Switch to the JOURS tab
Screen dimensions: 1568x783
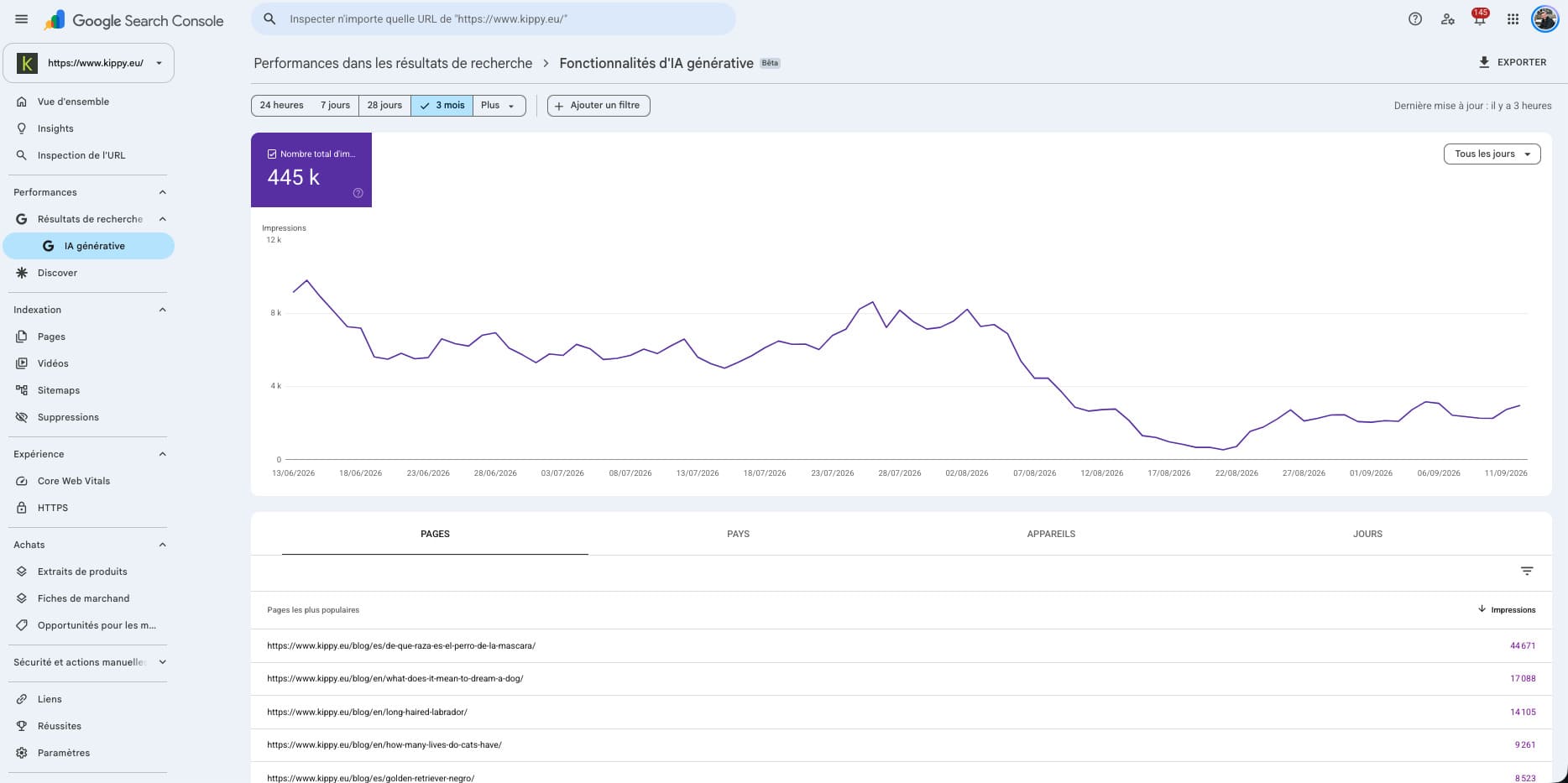click(1367, 534)
